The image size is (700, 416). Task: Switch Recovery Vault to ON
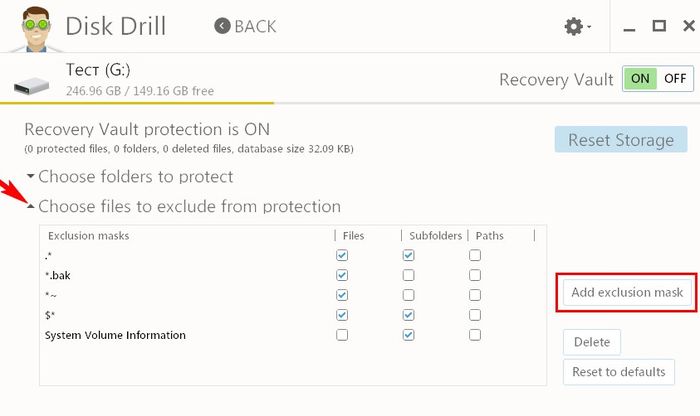pyautogui.click(x=640, y=78)
